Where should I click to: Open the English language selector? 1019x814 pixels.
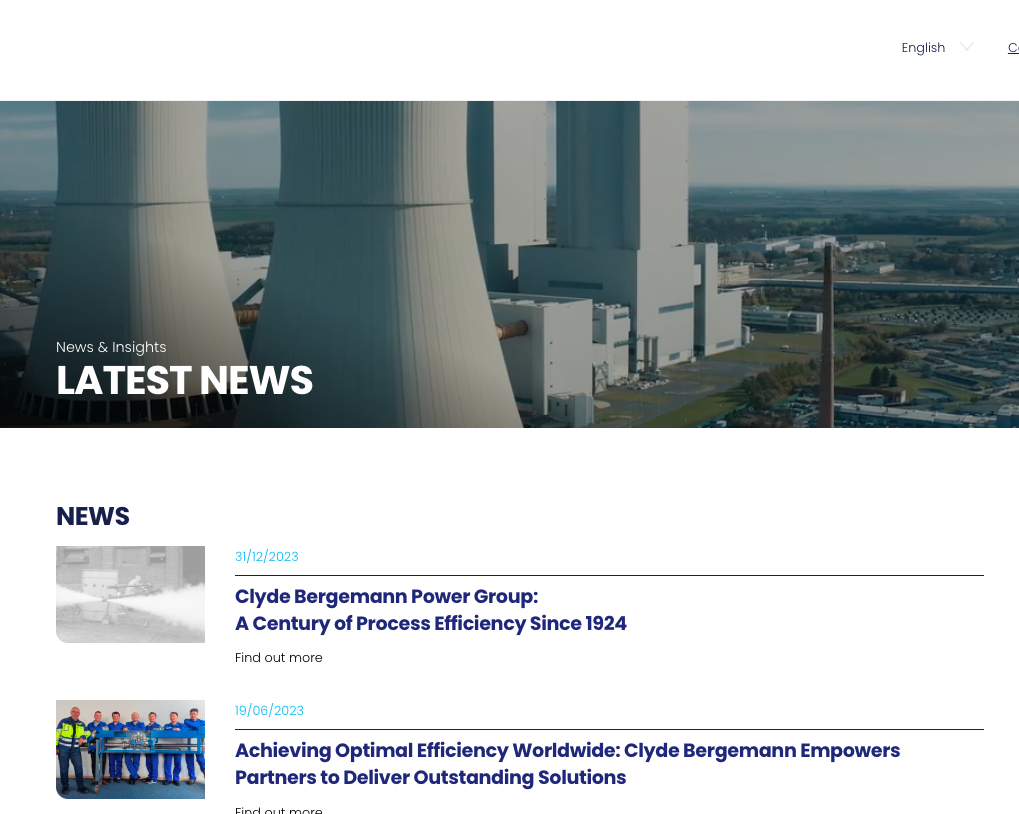click(x=923, y=48)
